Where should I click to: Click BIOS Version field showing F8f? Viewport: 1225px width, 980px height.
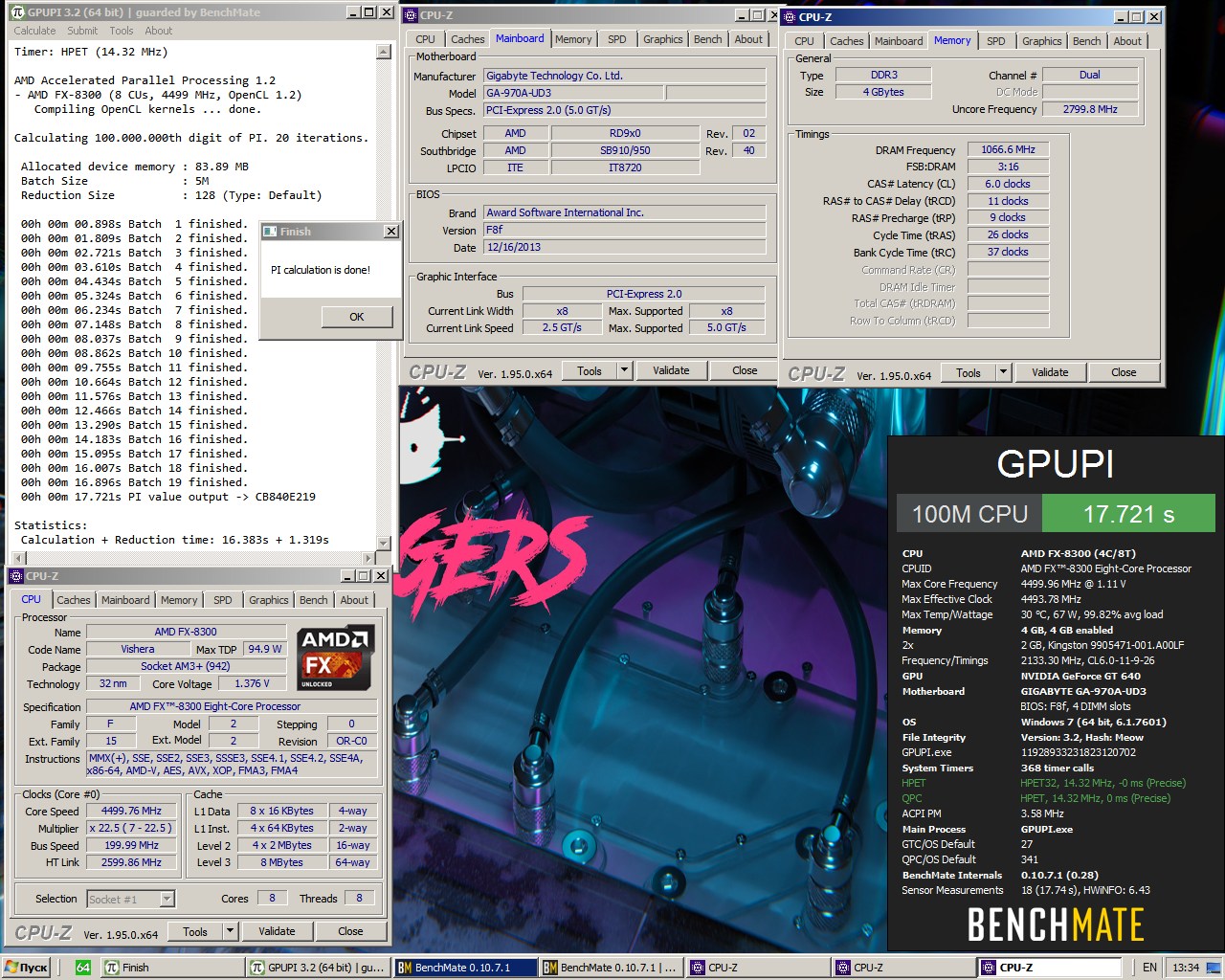(x=625, y=230)
